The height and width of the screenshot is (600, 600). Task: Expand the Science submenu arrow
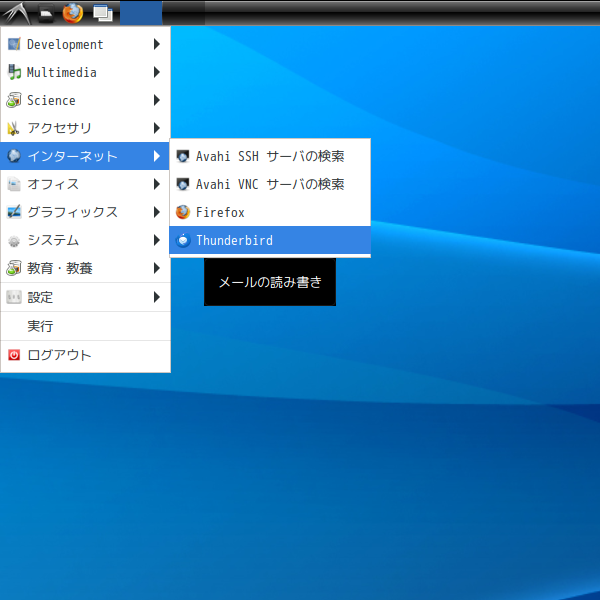pos(157,100)
